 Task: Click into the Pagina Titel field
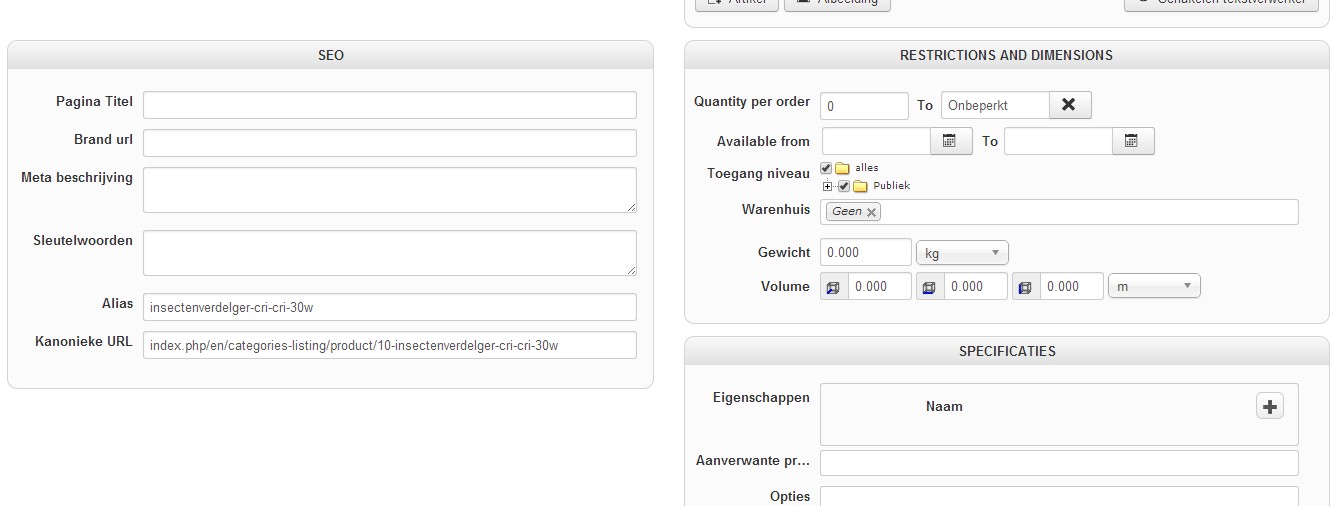[389, 105]
